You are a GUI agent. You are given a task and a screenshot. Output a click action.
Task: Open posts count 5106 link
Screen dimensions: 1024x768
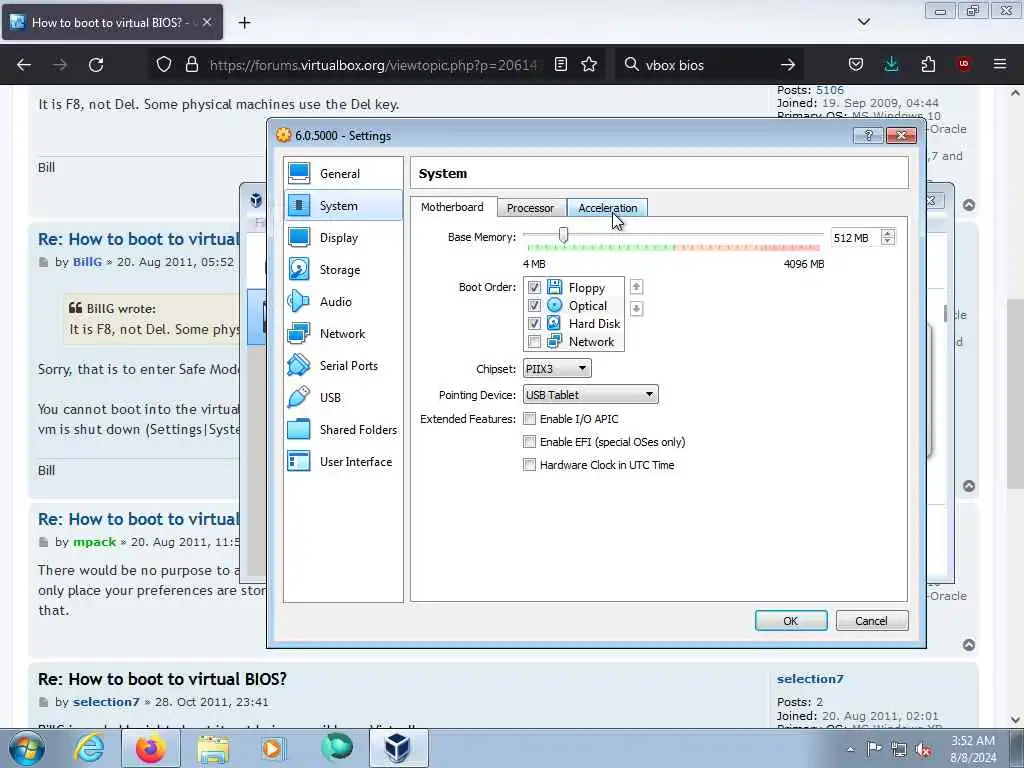coord(829,90)
